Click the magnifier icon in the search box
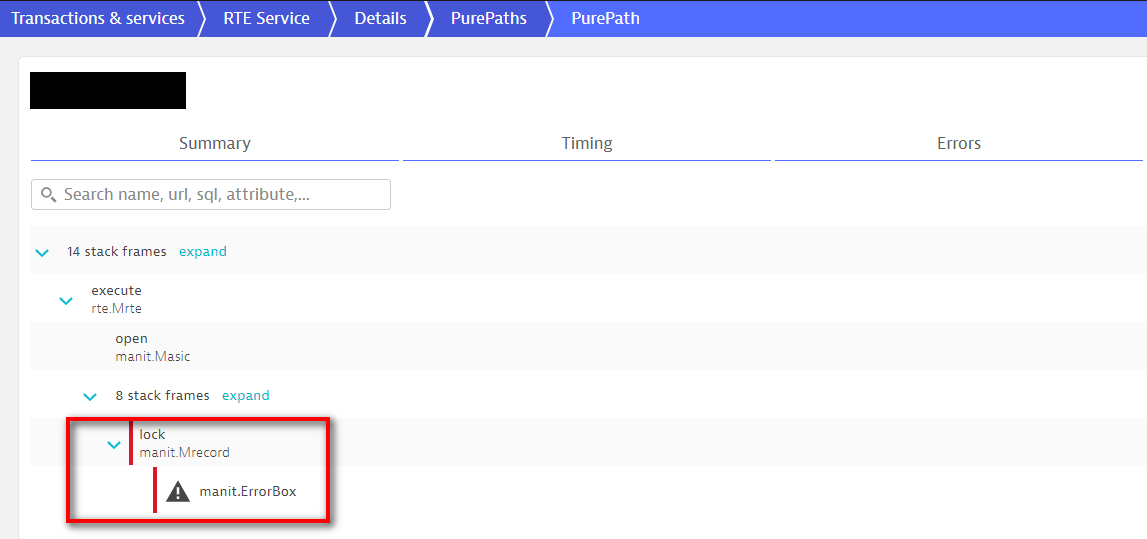The image size is (1147, 539). [x=48, y=195]
